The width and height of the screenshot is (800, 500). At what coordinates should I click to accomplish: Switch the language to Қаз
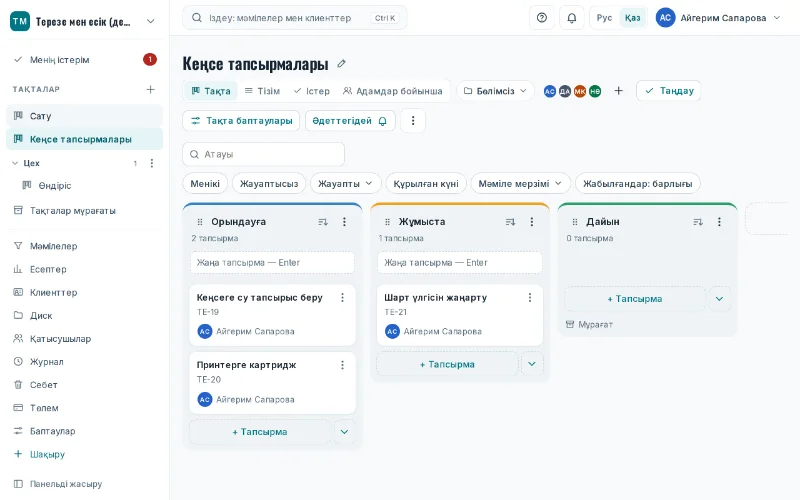click(633, 18)
